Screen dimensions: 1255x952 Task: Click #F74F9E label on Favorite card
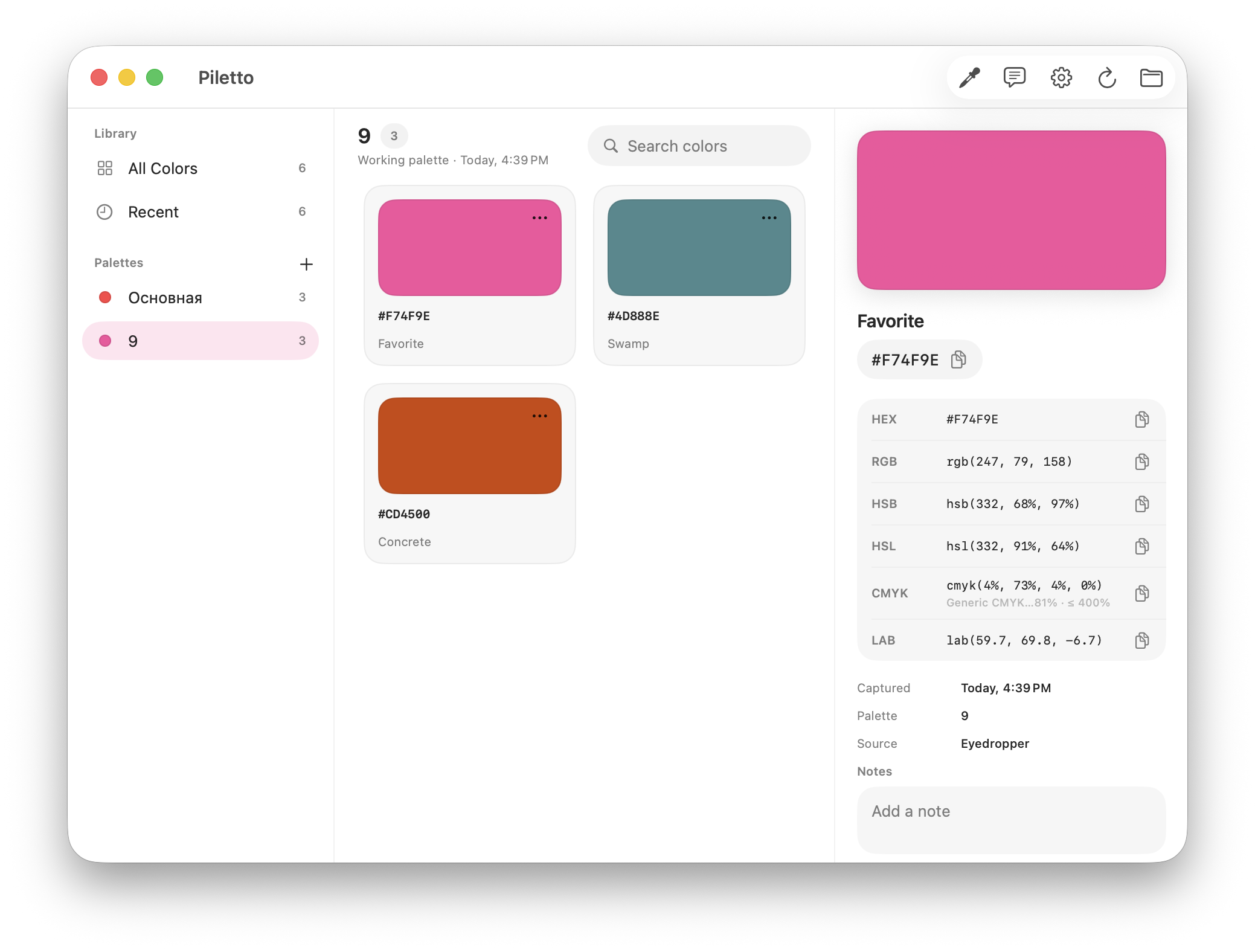tap(404, 316)
